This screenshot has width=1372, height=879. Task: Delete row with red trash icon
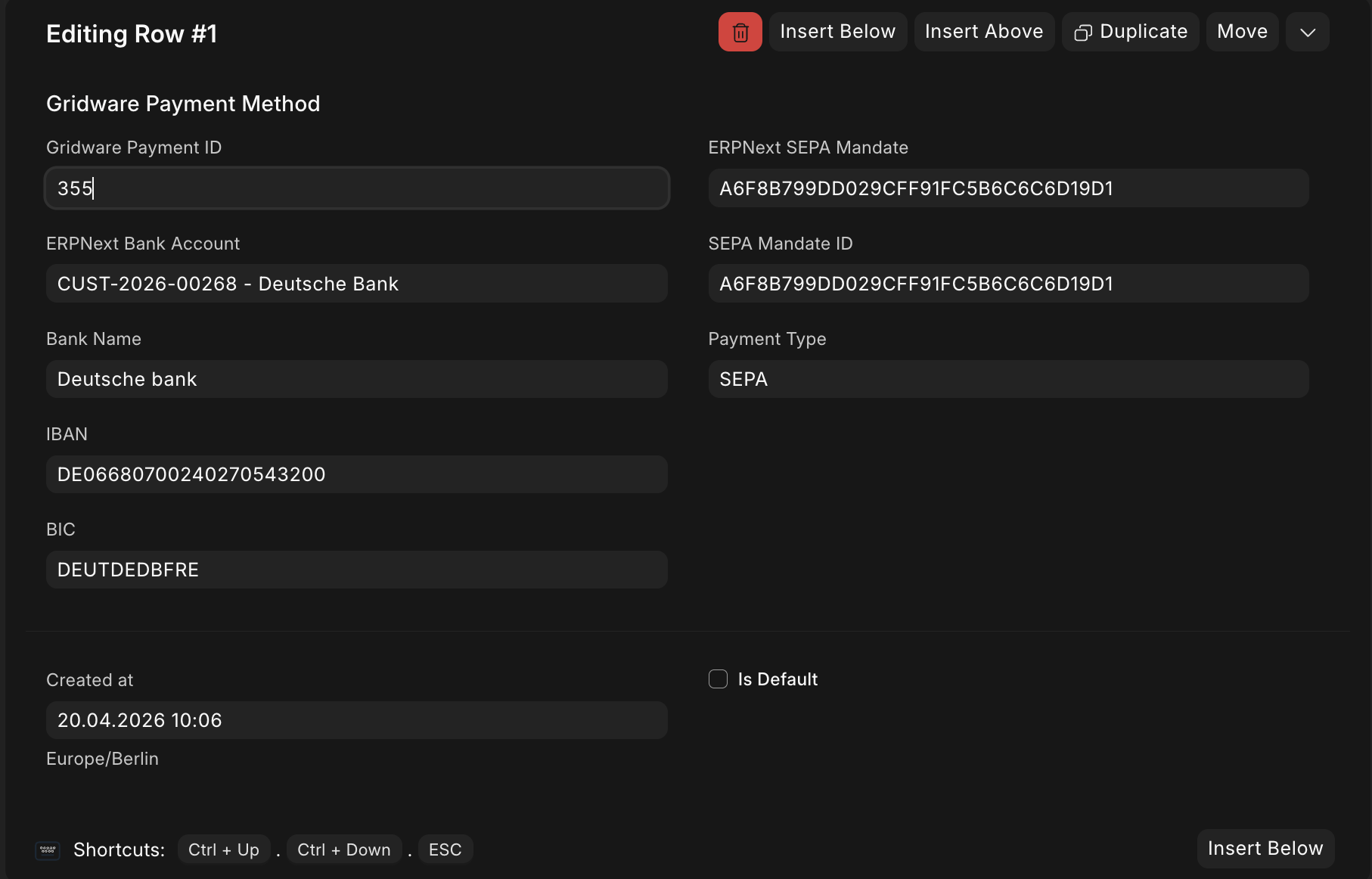740,32
